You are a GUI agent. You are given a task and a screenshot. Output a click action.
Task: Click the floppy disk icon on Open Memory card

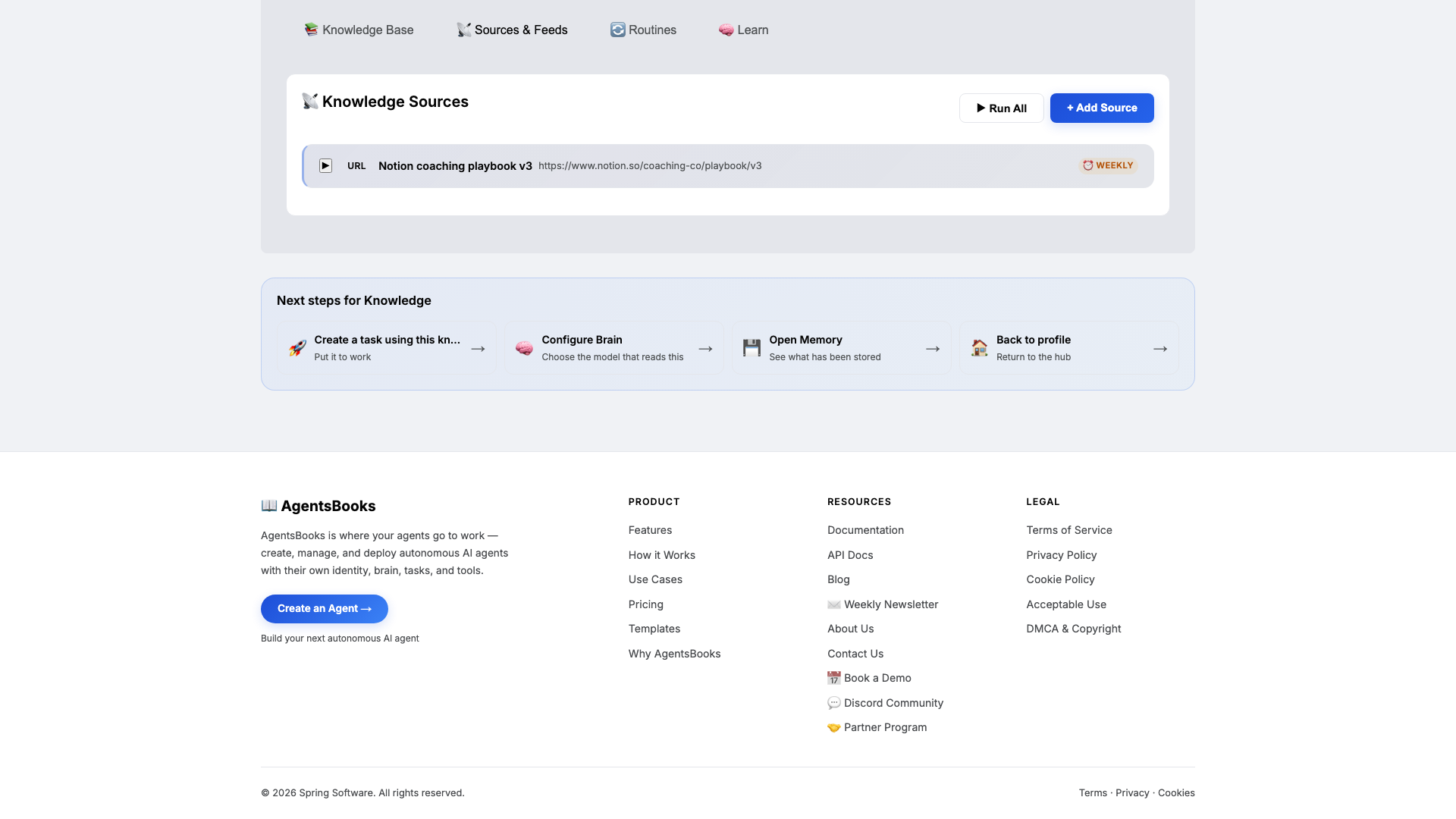click(x=752, y=348)
